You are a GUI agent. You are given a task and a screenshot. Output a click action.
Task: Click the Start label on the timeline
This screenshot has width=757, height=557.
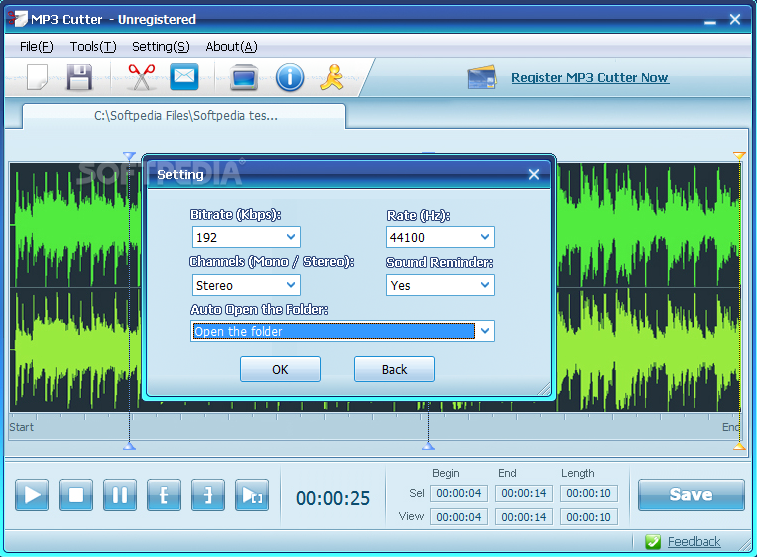pos(21,427)
